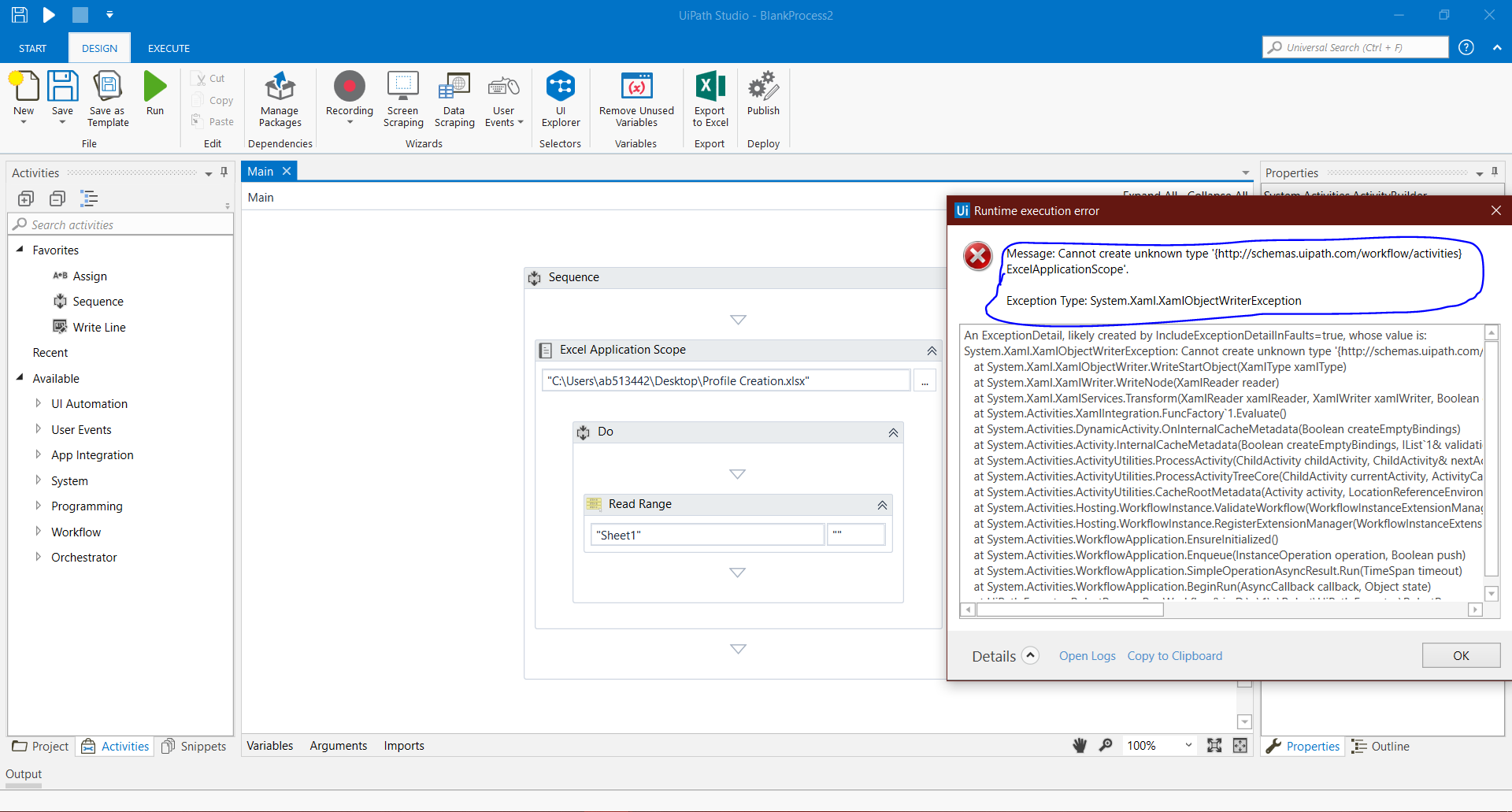
Task: Activate the pan hand tool
Action: (1080, 745)
